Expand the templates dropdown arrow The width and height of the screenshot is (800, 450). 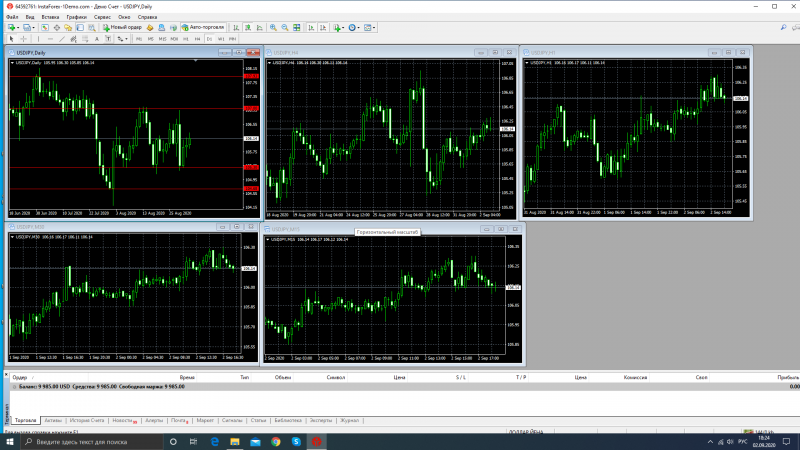pos(374,28)
